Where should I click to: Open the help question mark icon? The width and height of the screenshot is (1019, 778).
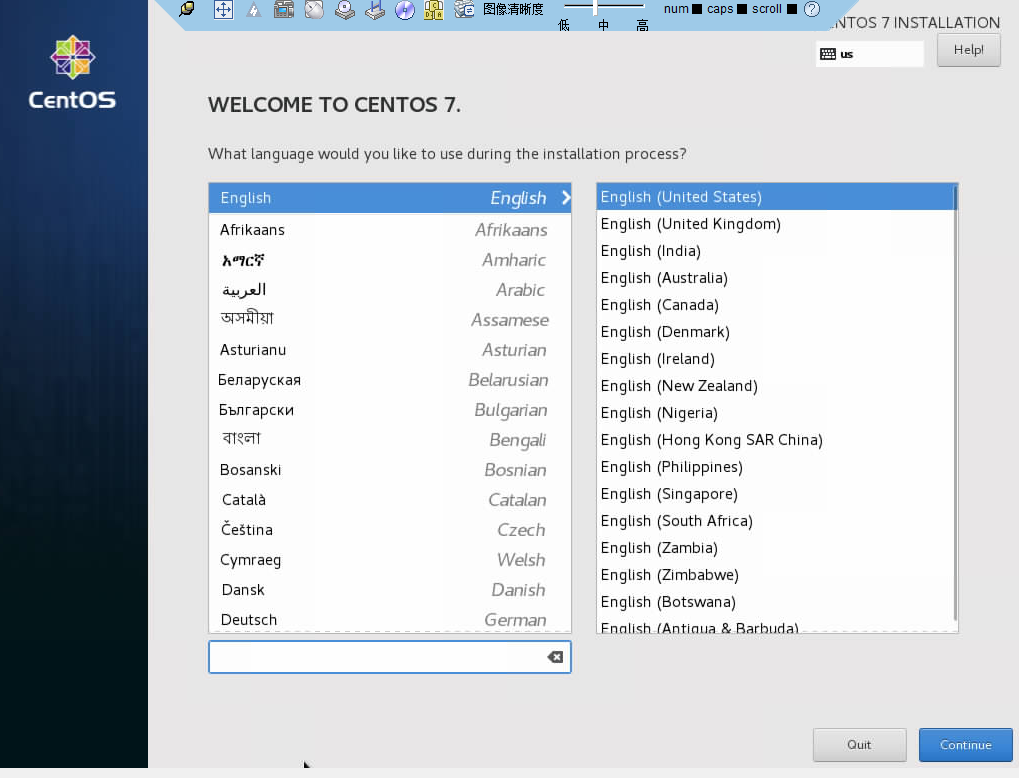[x=812, y=9]
